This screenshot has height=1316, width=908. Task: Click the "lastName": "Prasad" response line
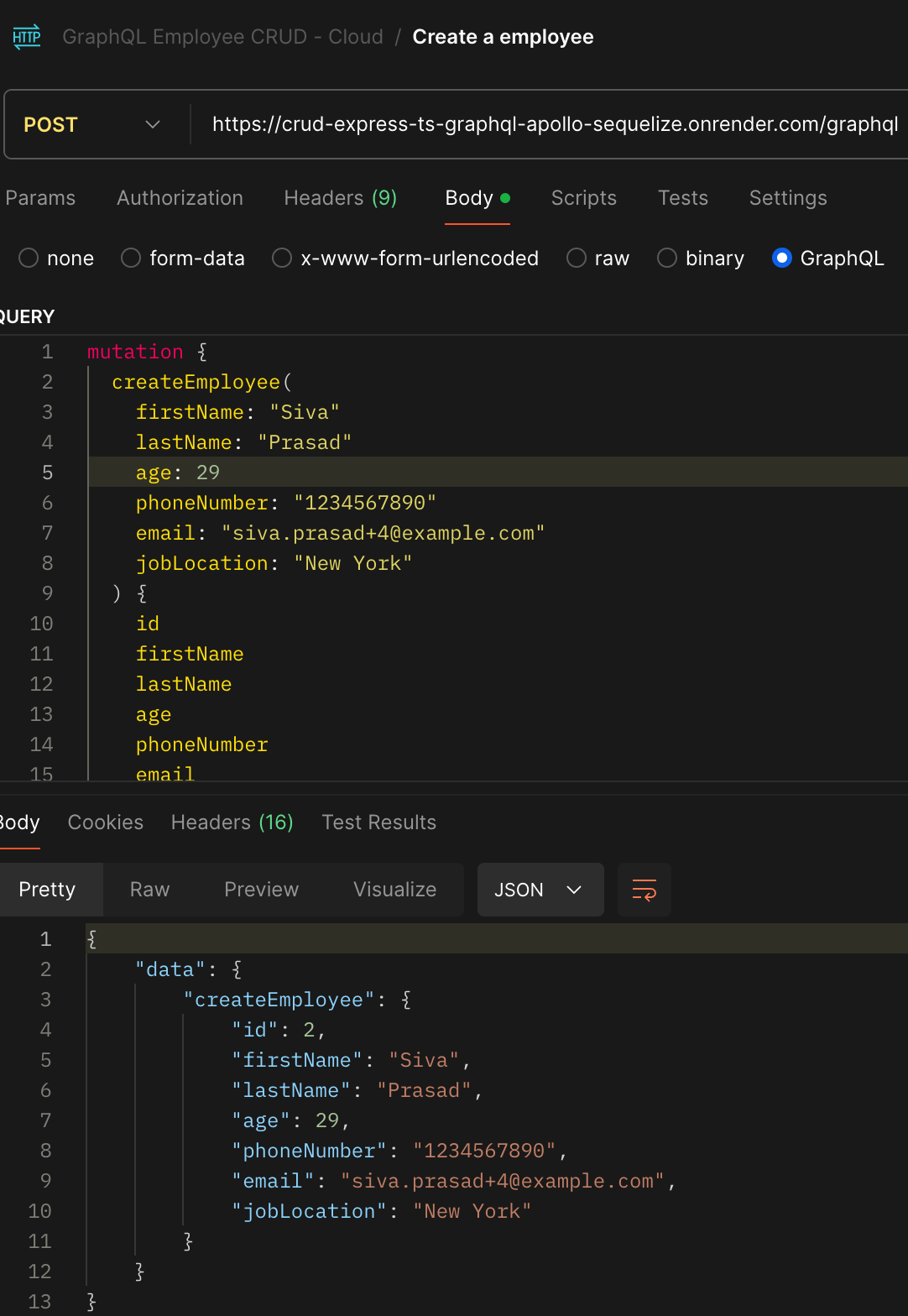click(x=357, y=1090)
